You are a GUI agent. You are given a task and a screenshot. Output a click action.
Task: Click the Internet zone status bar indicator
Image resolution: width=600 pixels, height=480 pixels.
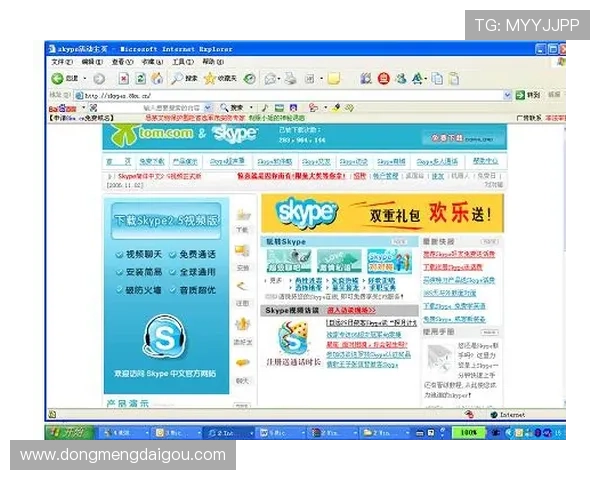tap(508, 415)
